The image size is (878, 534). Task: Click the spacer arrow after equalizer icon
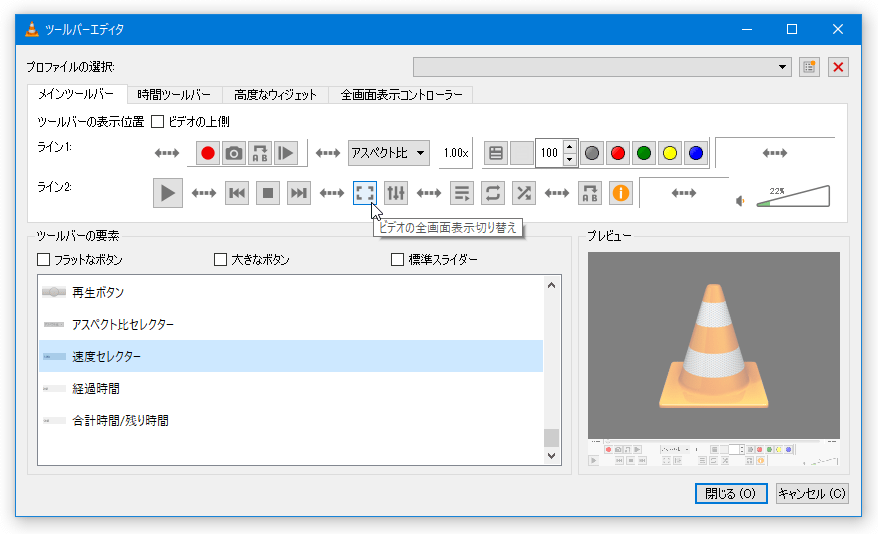[429, 193]
